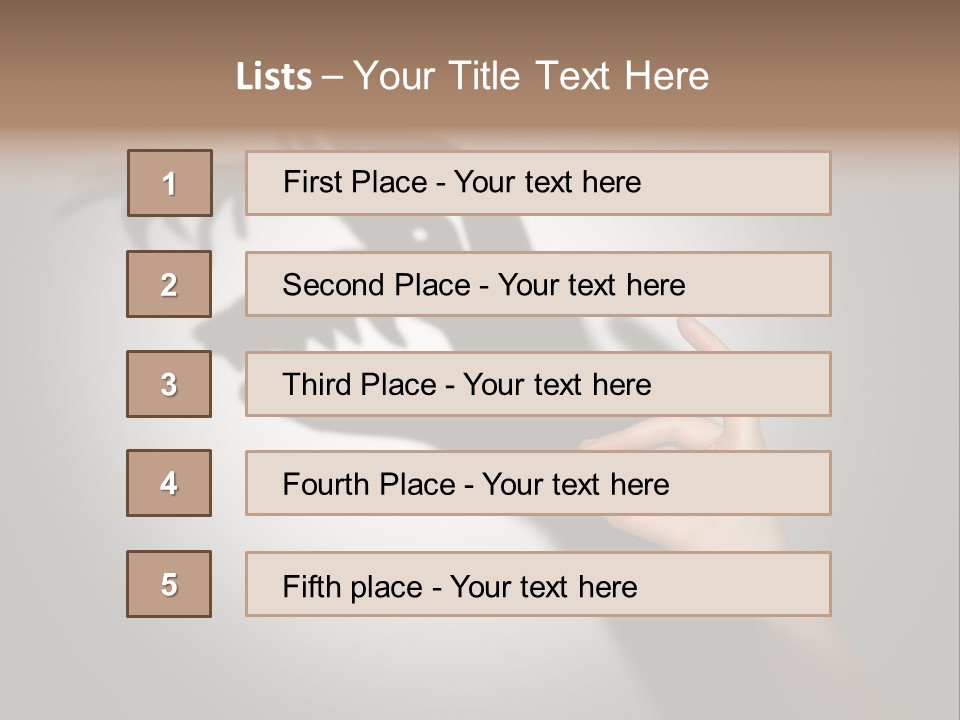
Task: Click the bold word Lists in title
Action: tap(274, 77)
